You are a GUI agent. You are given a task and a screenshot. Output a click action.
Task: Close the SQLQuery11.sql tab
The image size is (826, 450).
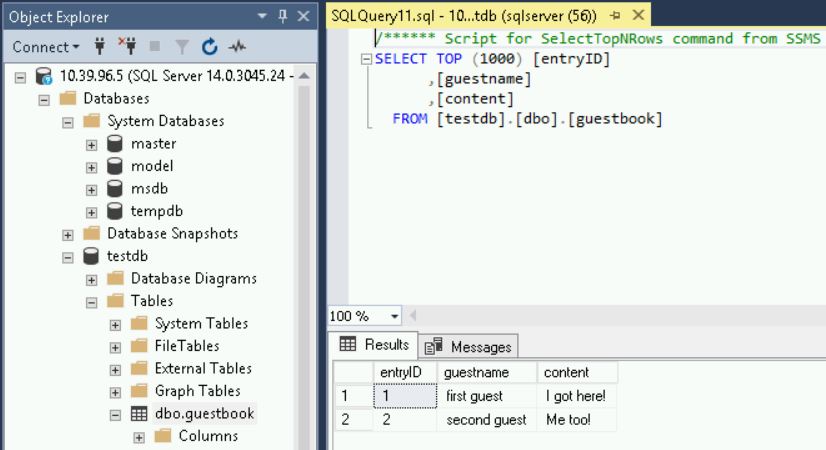click(636, 16)
